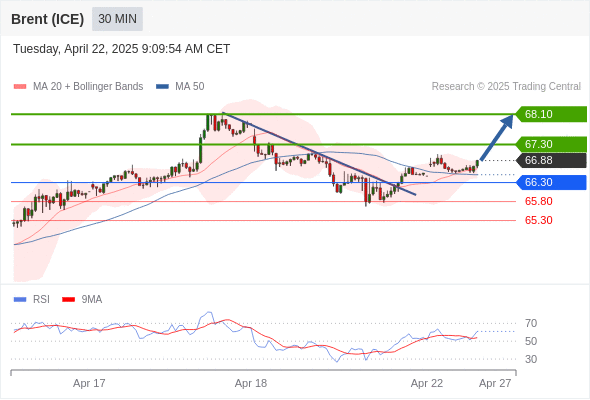Open the Research © 2025 Trading Central credit

click(x=506, y=87)
